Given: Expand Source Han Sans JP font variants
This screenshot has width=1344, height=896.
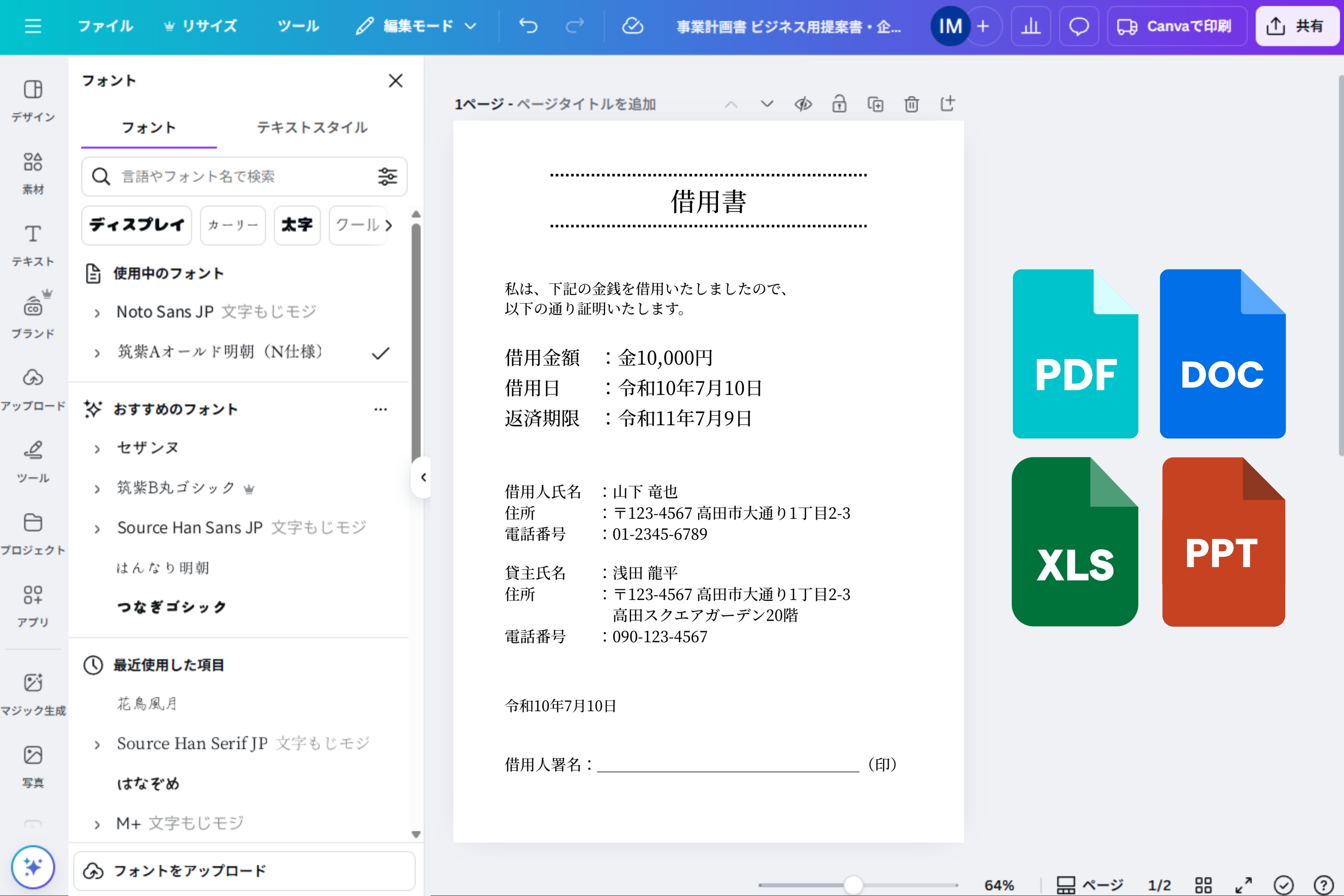Looking at the screenshot, I should click(97, 529).
